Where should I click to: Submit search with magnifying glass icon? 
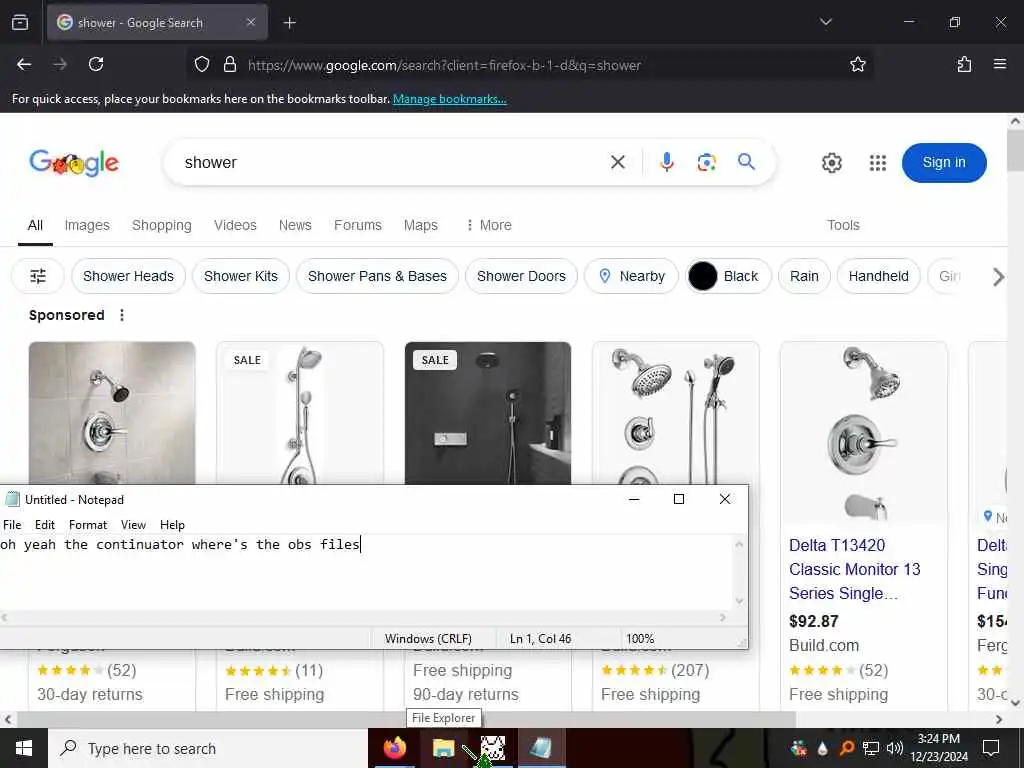(746, 161)
